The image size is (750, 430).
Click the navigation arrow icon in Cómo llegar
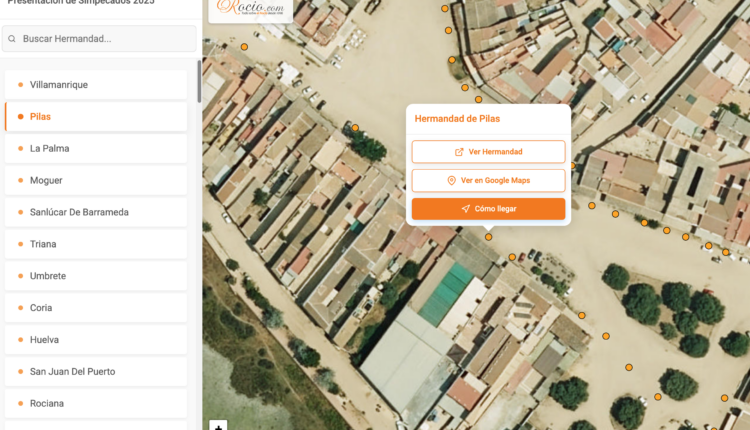click(465, 209)
